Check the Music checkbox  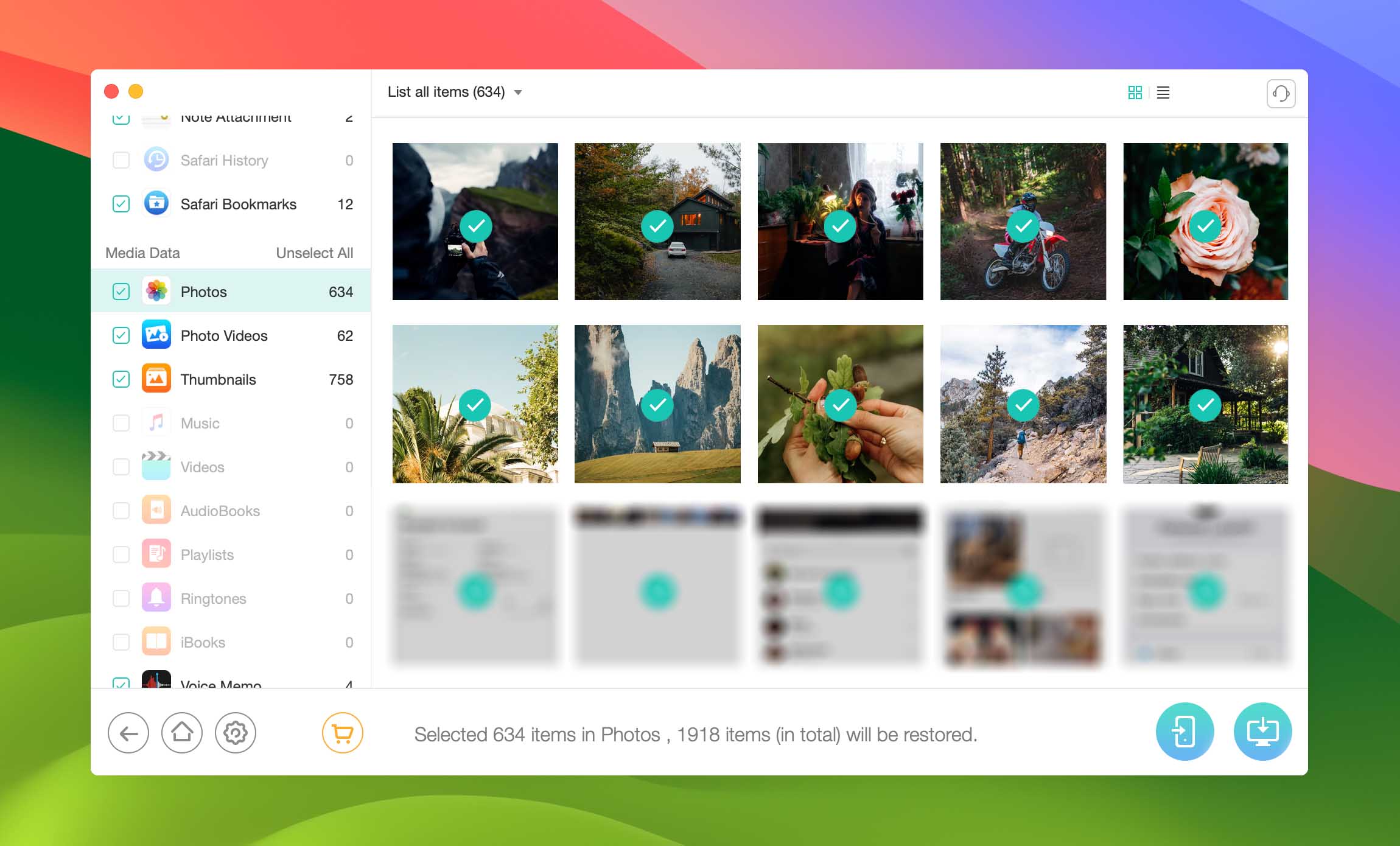coord(121,423)
